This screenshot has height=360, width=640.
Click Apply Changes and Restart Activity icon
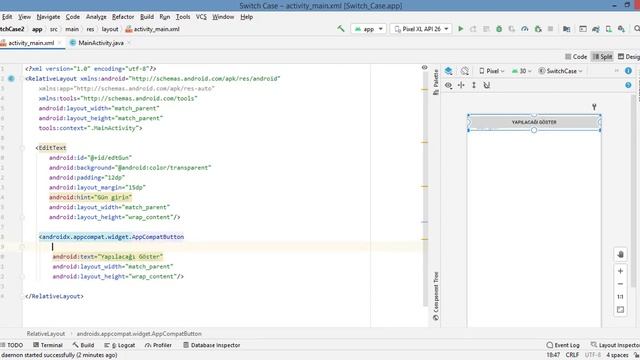tap(473, 29)
